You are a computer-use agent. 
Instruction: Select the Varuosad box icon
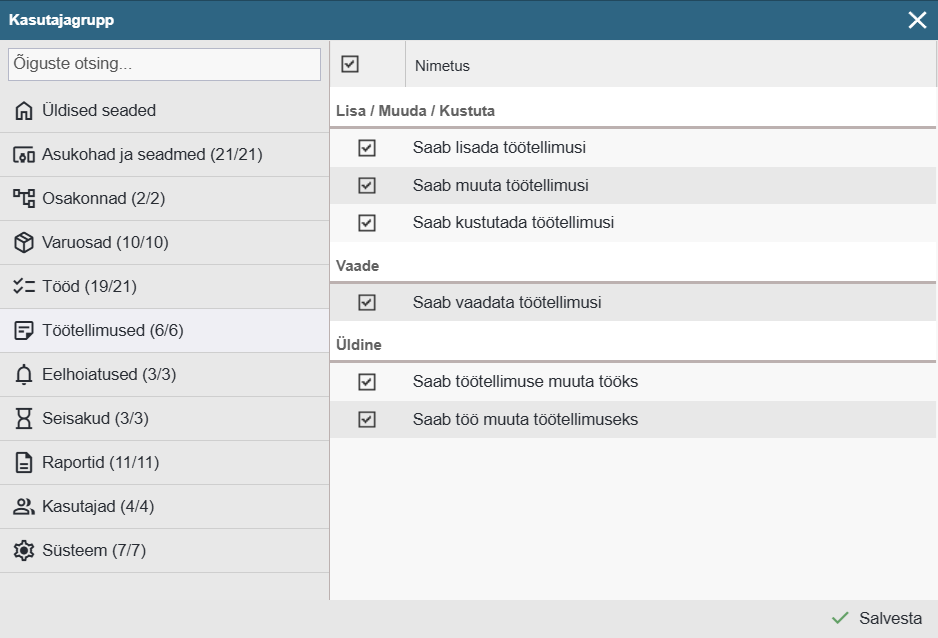point(24,243)
